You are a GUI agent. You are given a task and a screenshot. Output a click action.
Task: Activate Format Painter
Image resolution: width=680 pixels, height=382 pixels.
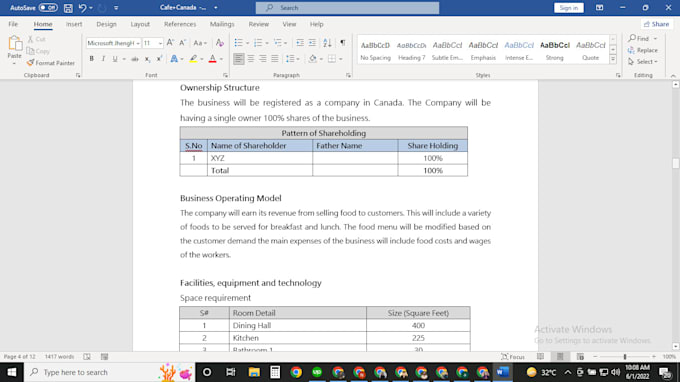[x=51, y=63]
